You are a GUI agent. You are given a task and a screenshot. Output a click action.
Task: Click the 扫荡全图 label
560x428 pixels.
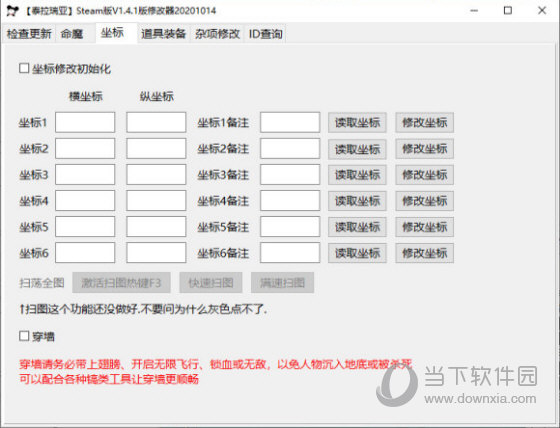[41, 283]
